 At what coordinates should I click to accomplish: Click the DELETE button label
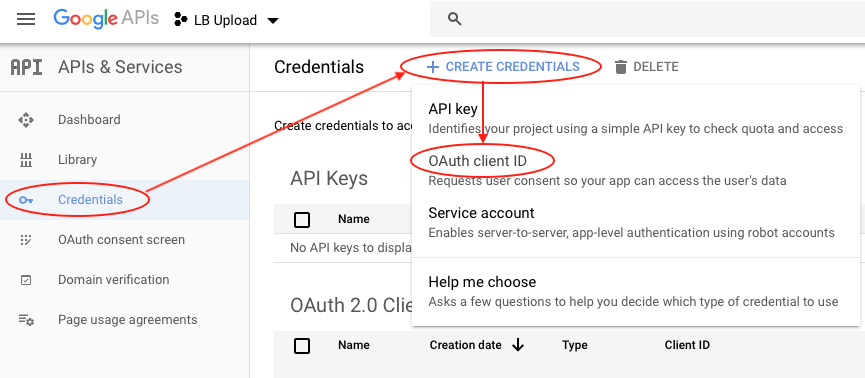tap(656, 67)
